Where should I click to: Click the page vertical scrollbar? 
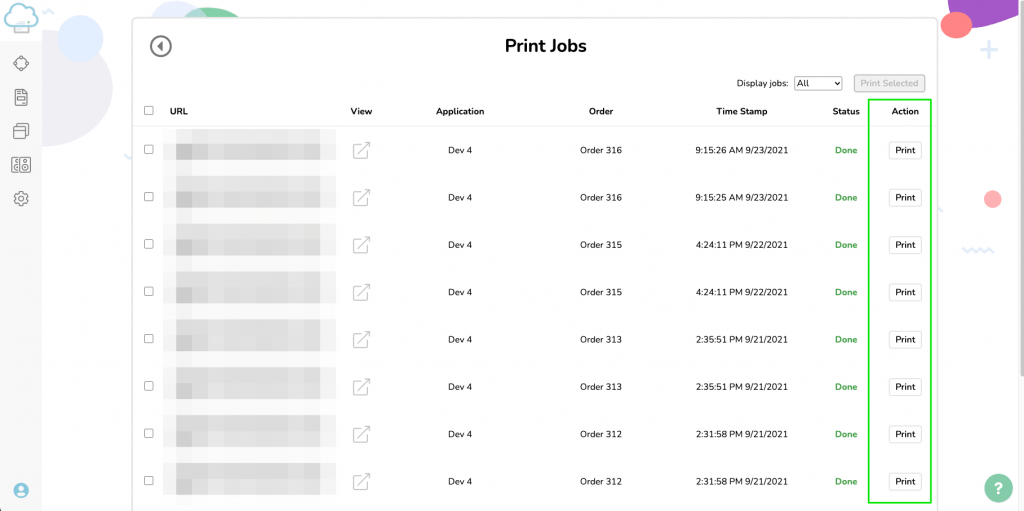1020,190
